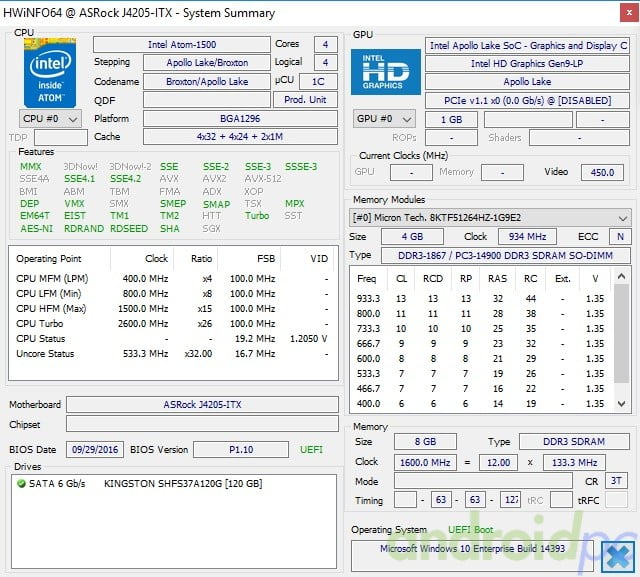Click the Intel Inside Atom CPU logo
This screenshot has width=640, height=577.
(x=50, y=73)
